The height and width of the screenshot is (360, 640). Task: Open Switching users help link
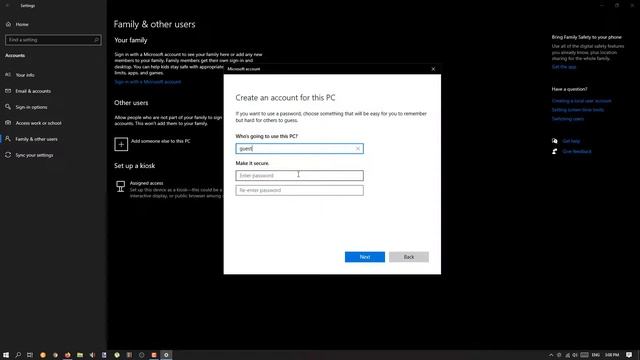(x=568, y=119)
